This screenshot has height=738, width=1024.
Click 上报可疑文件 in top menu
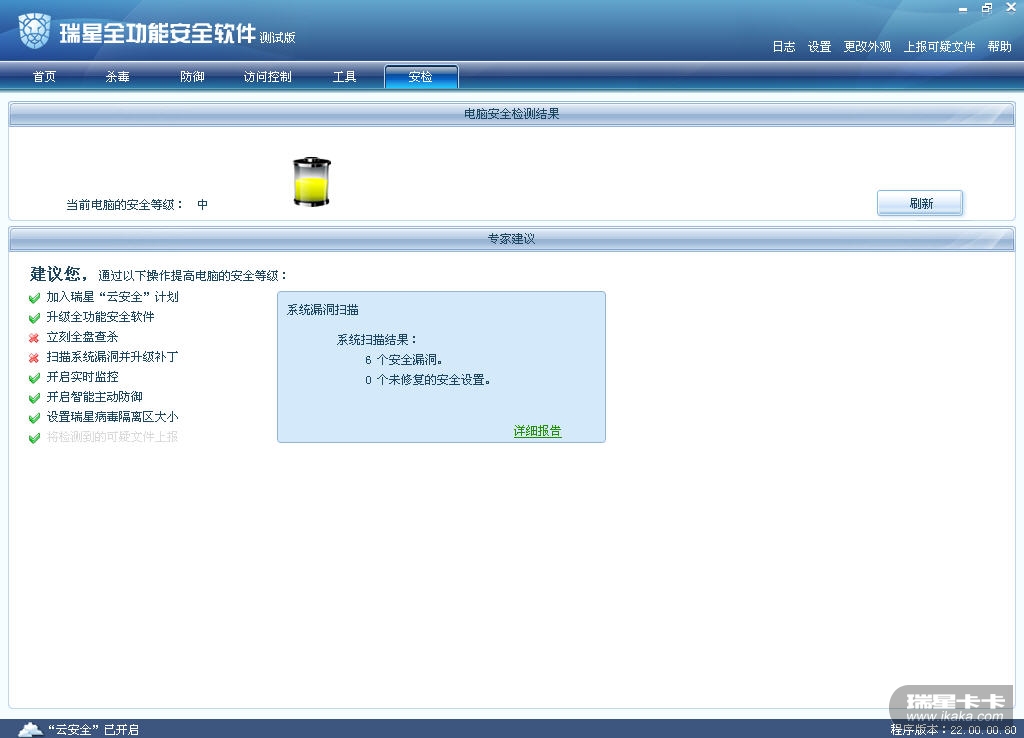tap(939, 46)
